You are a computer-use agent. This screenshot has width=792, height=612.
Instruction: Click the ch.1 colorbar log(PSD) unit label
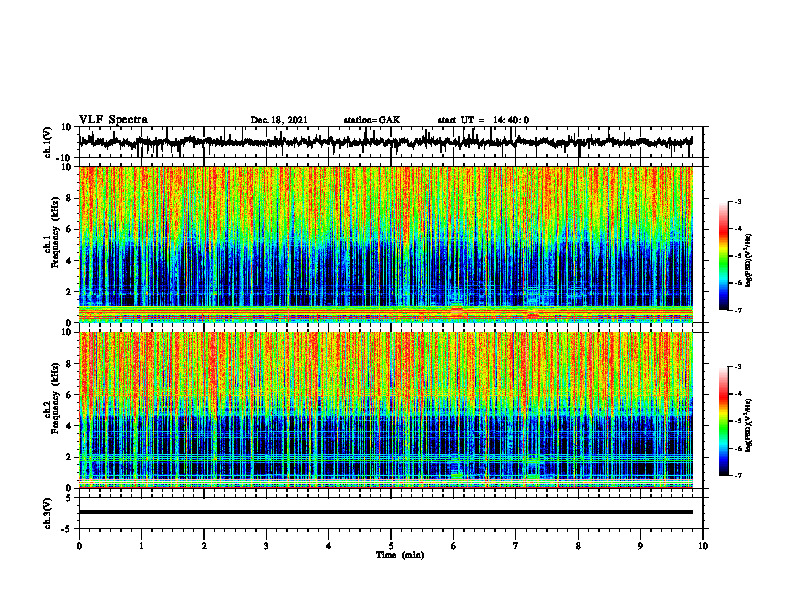(x=748, y=261)
